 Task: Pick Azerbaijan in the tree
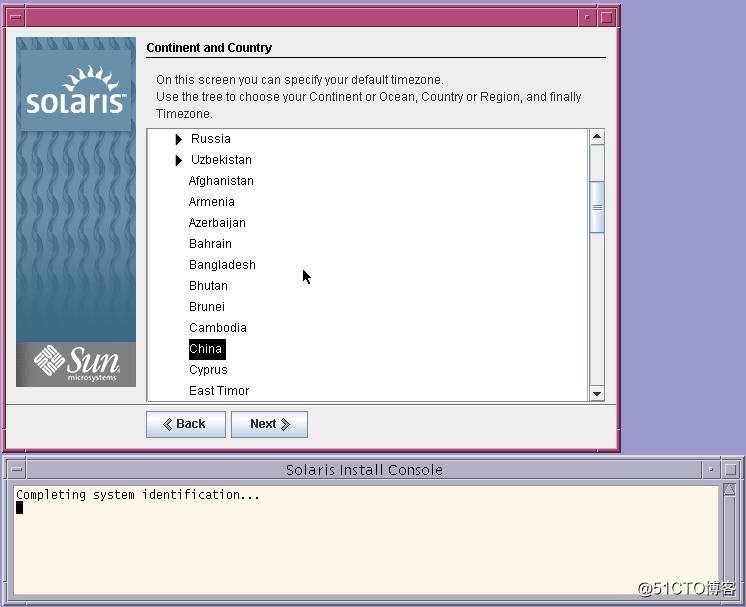pyautogui.click(x=217, y=223)
